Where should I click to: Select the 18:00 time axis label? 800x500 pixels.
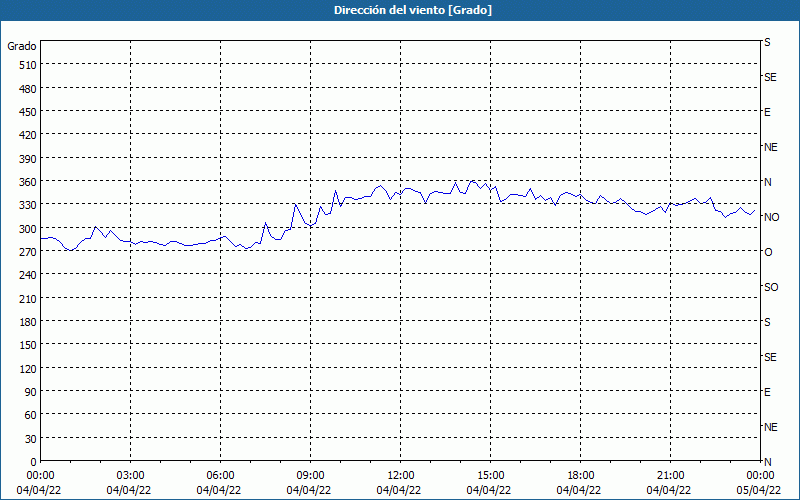[581, 476]
